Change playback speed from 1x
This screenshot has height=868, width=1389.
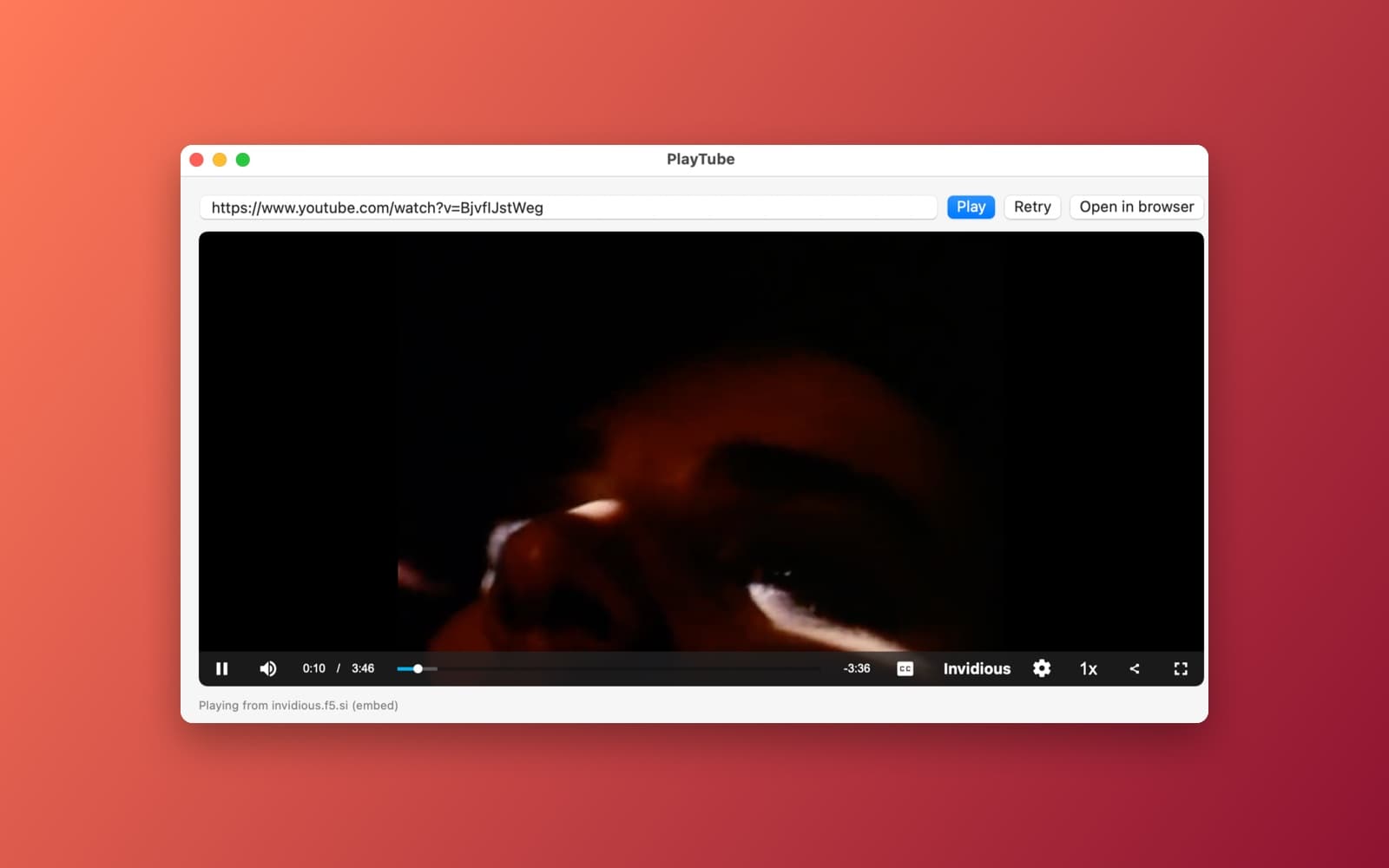tap(1089, 668)
